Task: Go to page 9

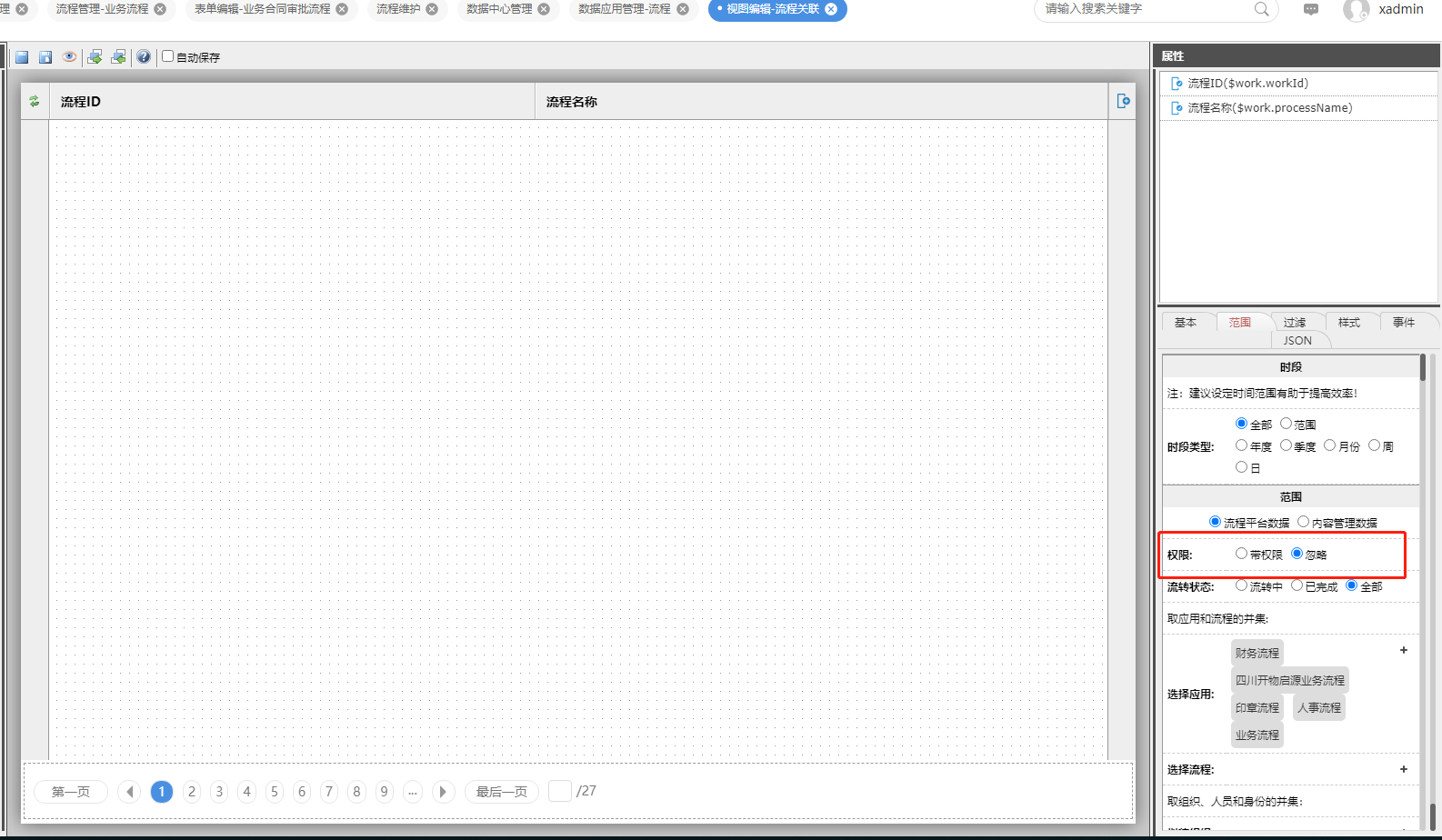Action: (x=385, y=792)
